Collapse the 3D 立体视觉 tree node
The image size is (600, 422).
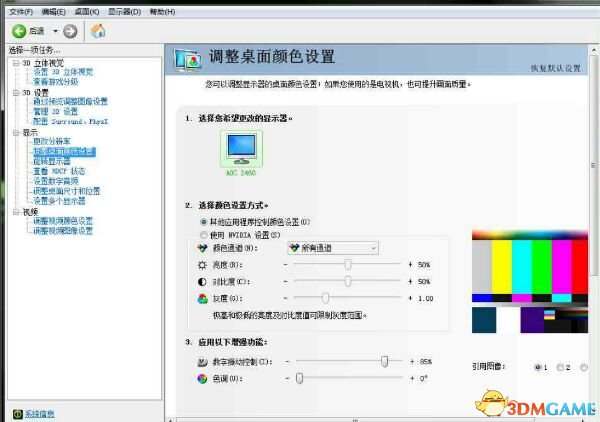[x=16, y=63]
